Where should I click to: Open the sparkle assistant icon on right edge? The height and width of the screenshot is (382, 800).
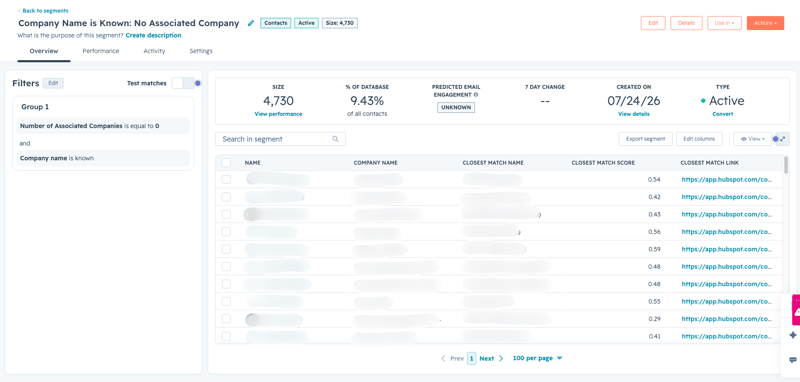792,335
